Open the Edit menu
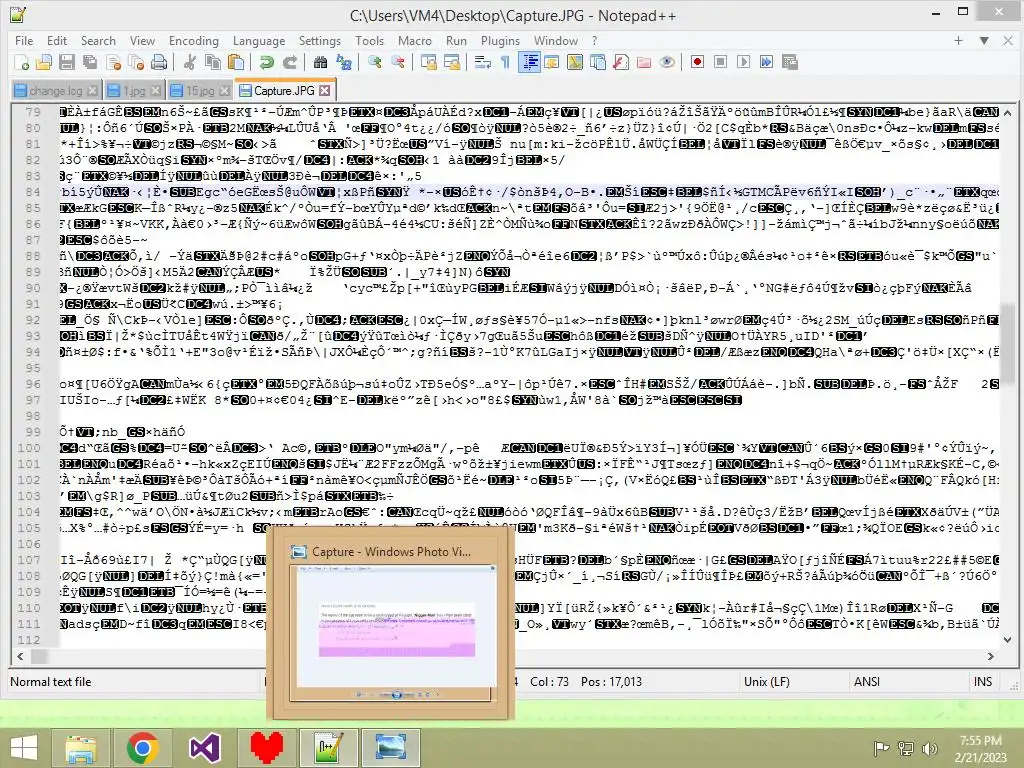Image resolution: width=1024 pixels, height=768 pixels. pos(57,40)
